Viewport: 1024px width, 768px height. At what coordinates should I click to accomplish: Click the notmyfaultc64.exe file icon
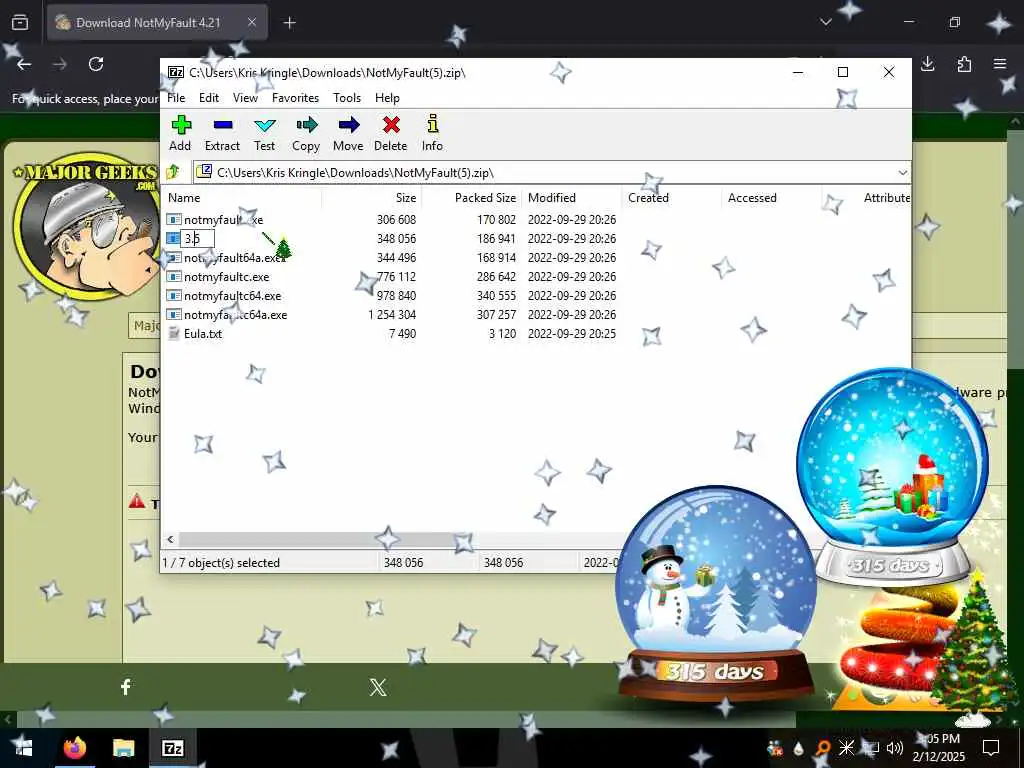click(x=174, y=296)
